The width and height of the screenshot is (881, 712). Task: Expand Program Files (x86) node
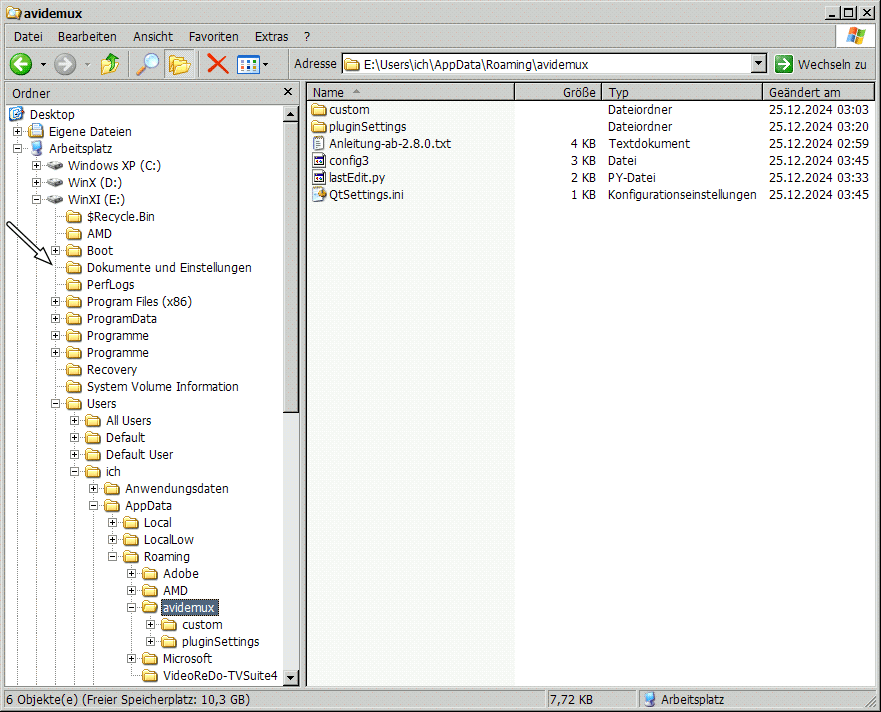point(56,302)
